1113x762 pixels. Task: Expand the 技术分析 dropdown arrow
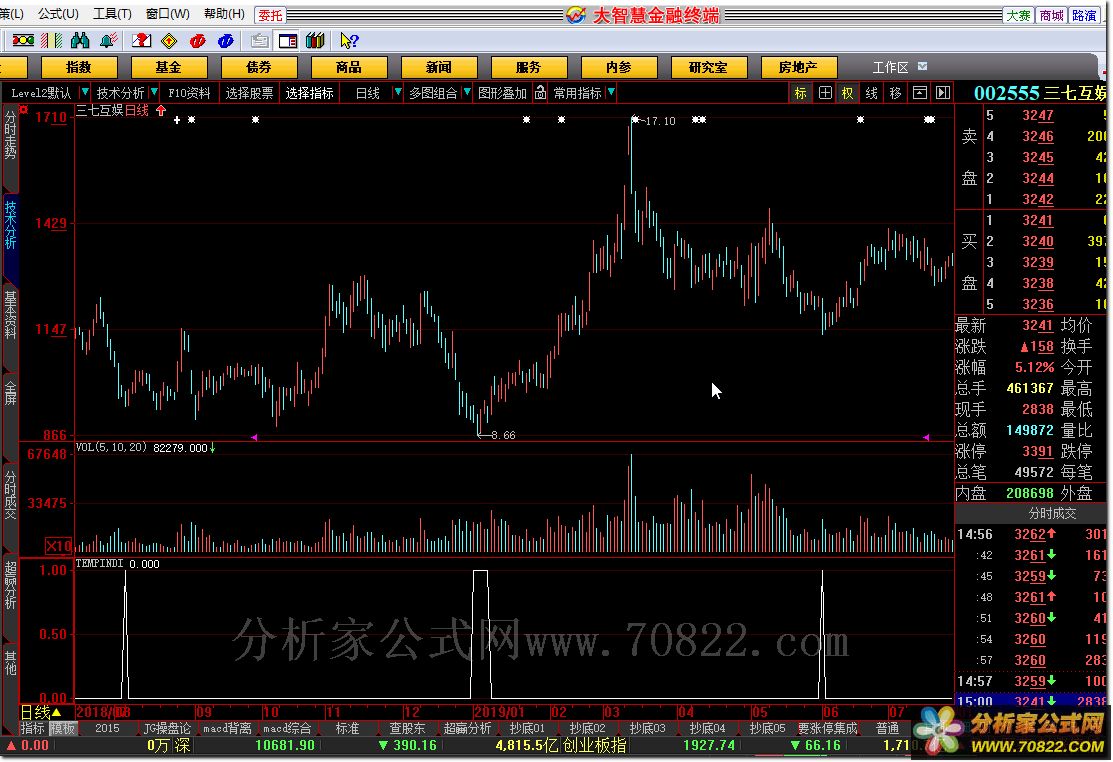pos(154,92)
